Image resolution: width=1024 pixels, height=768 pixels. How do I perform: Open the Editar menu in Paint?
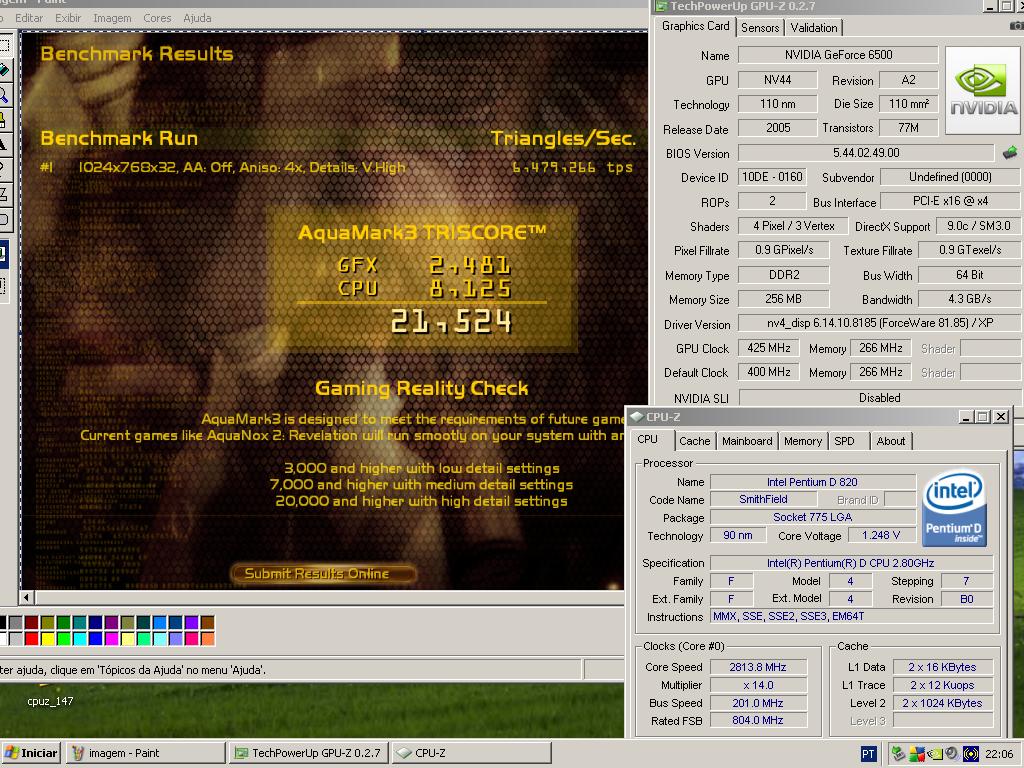click(x=29, y=18)
